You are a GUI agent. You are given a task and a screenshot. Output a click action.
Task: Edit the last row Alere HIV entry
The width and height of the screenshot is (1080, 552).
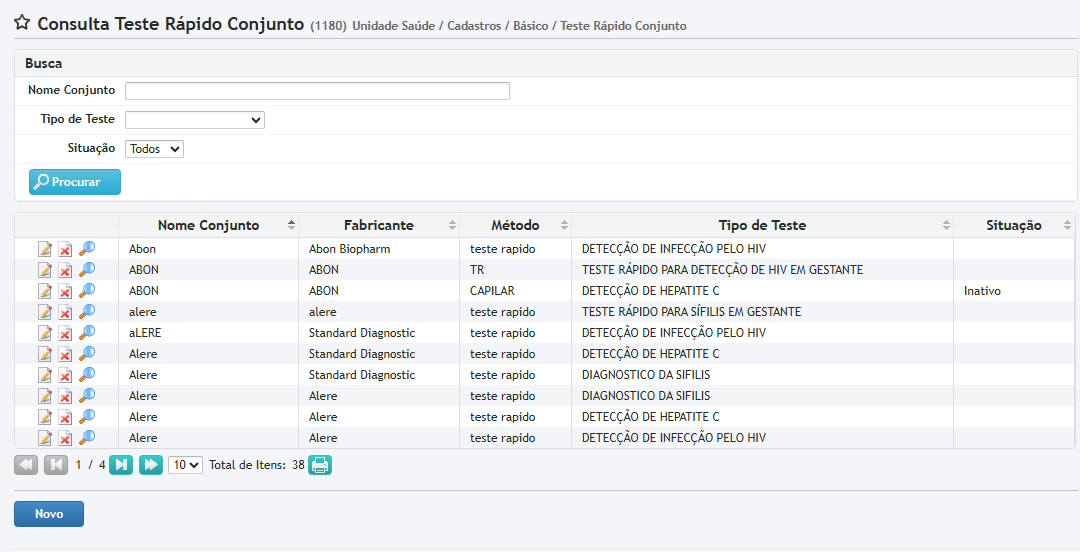click(x=45, y=438)
